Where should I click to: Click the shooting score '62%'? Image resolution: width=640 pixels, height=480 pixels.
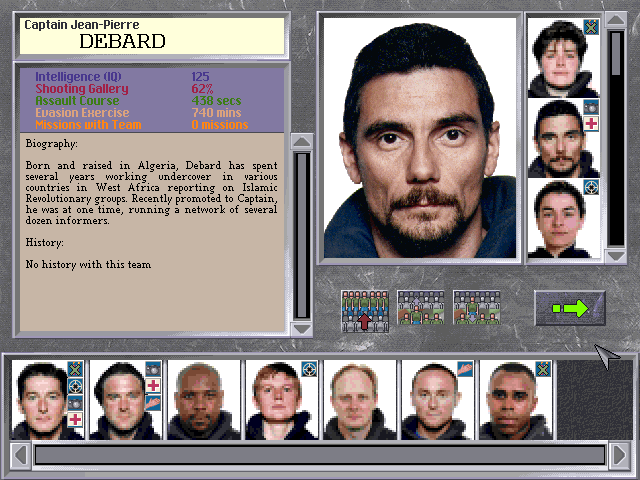coord(202,89)
